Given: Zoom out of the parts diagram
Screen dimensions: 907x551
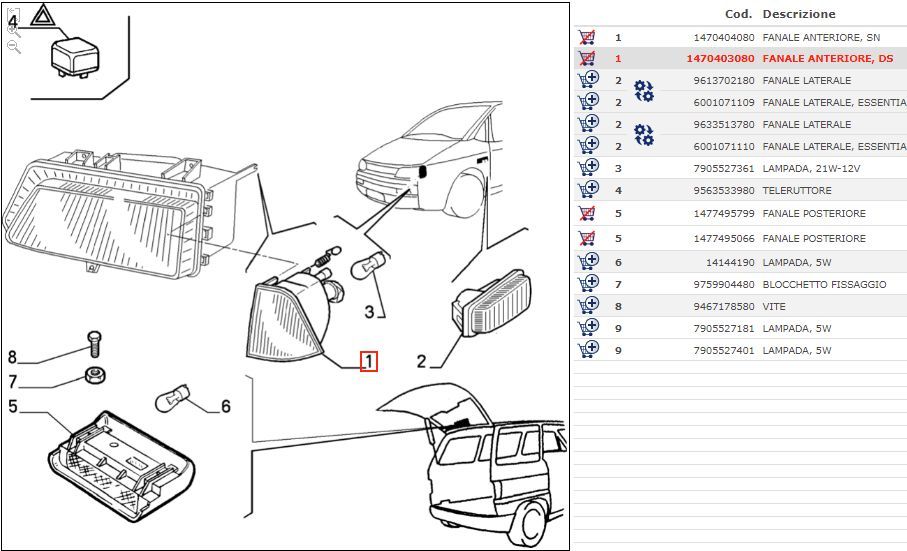Looking at the screenshot, I should pos(14,47).
